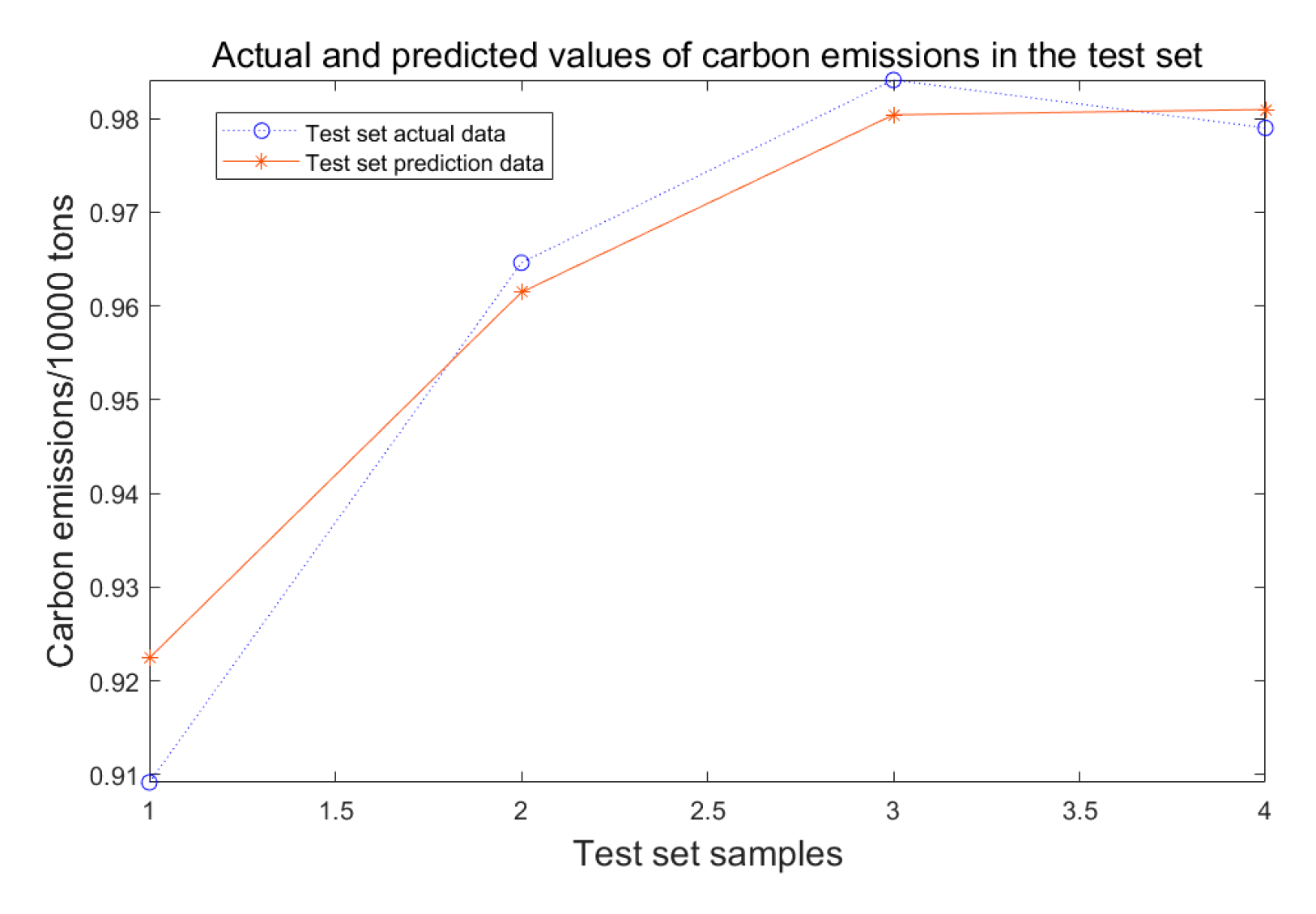Click the 0.98 tick label on y-axis
This screenshot has width=1316, height=914.
point(114,121)
